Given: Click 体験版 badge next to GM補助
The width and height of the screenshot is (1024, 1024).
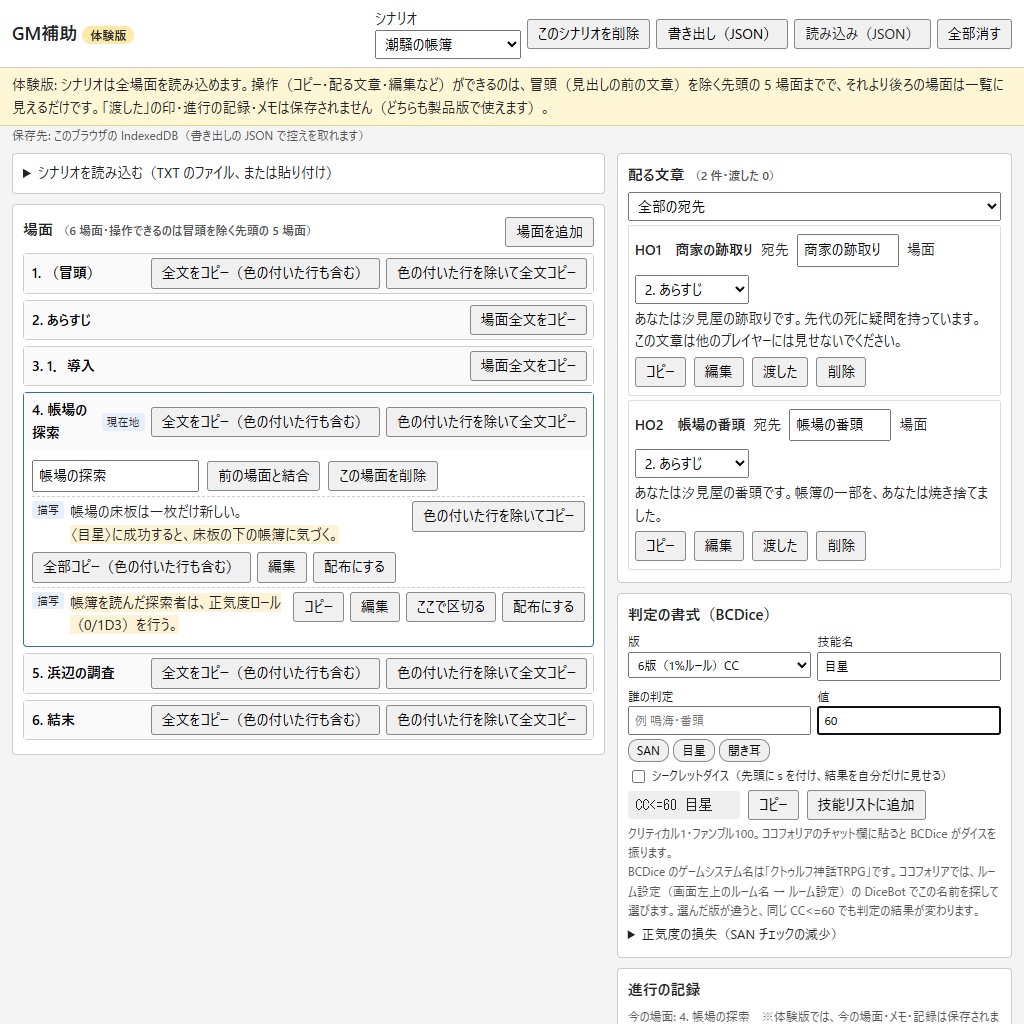Looking at the screenshot, I should click(108, 35).
